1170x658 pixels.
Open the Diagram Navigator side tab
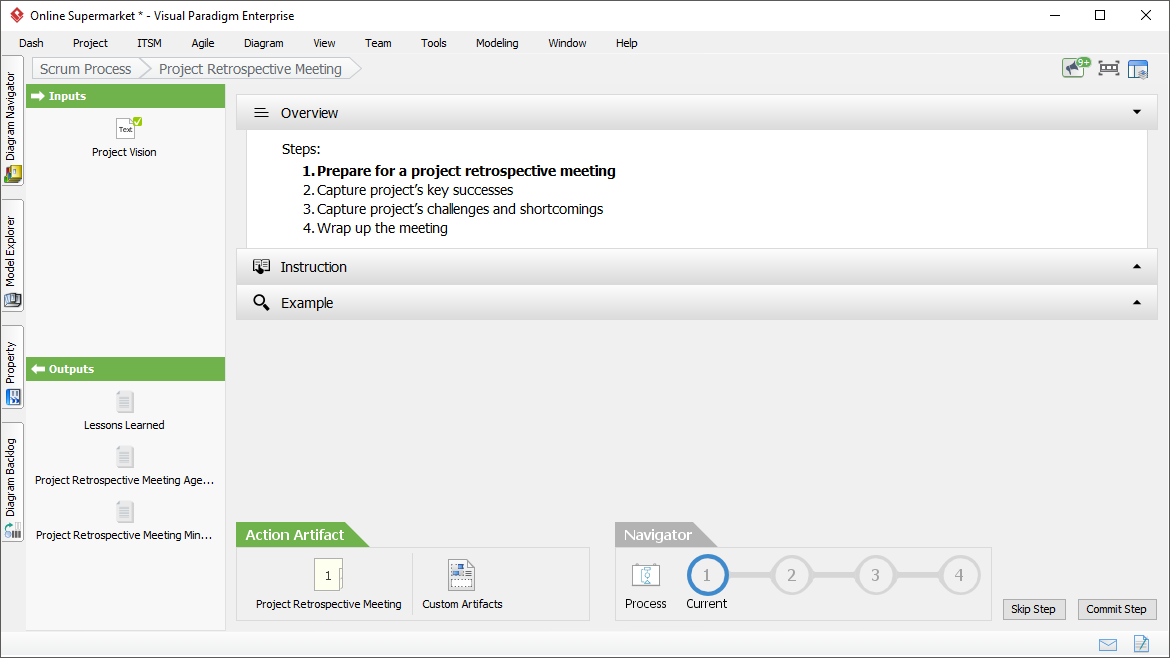click(x=13, y=121)
